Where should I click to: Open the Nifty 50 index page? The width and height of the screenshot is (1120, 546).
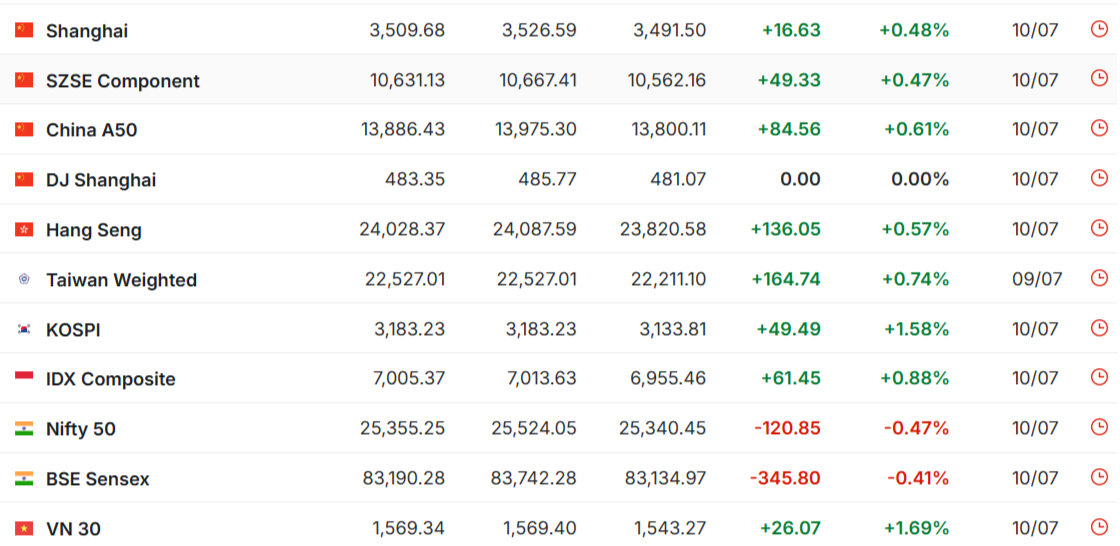point(81,430)
